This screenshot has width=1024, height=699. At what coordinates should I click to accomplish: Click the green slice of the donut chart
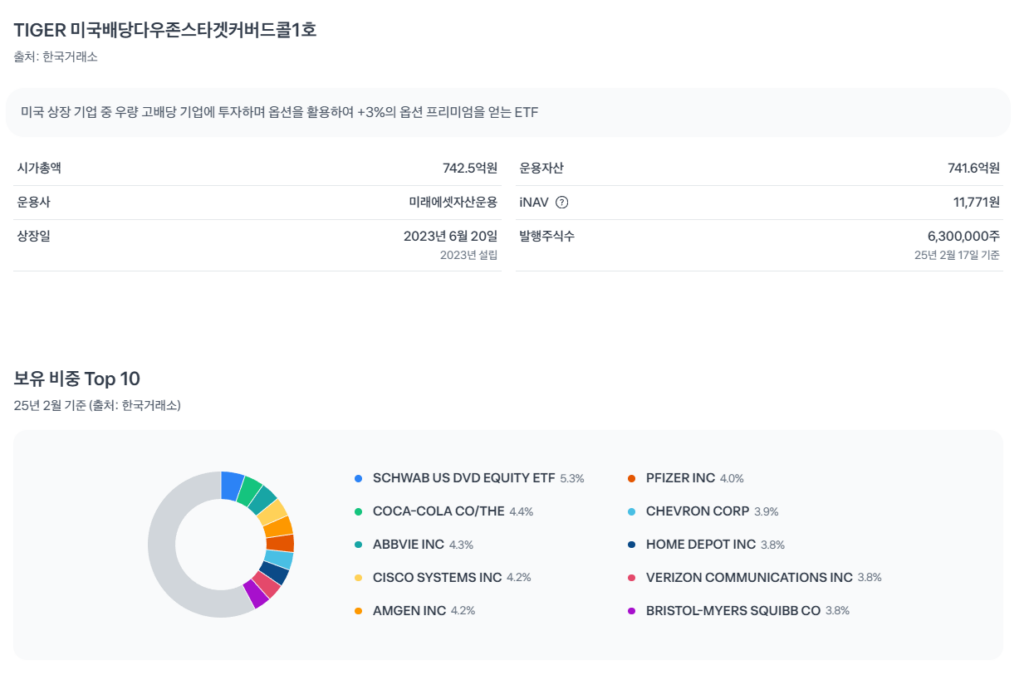pyautogui.click(x=248, y=491)
